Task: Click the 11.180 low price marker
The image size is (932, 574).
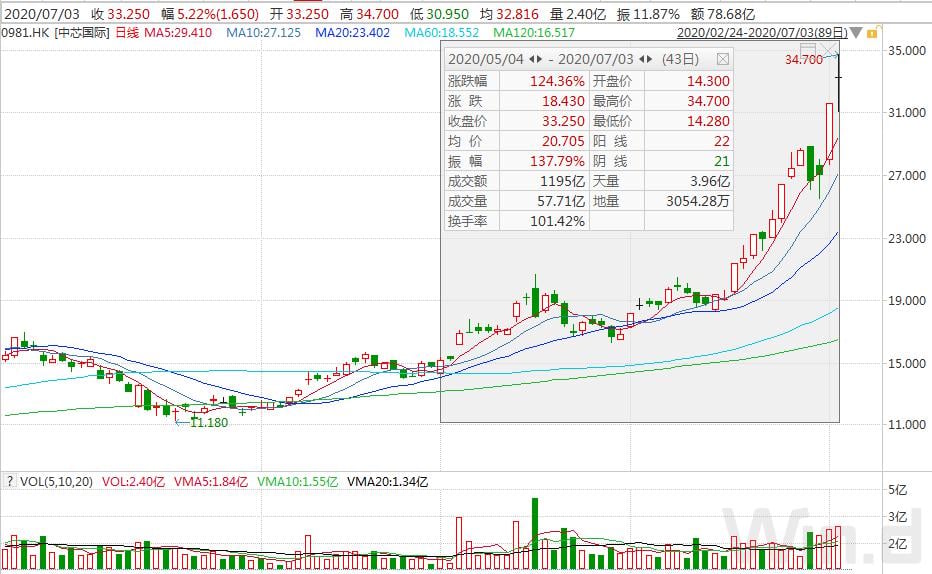Action: point(209,422)
